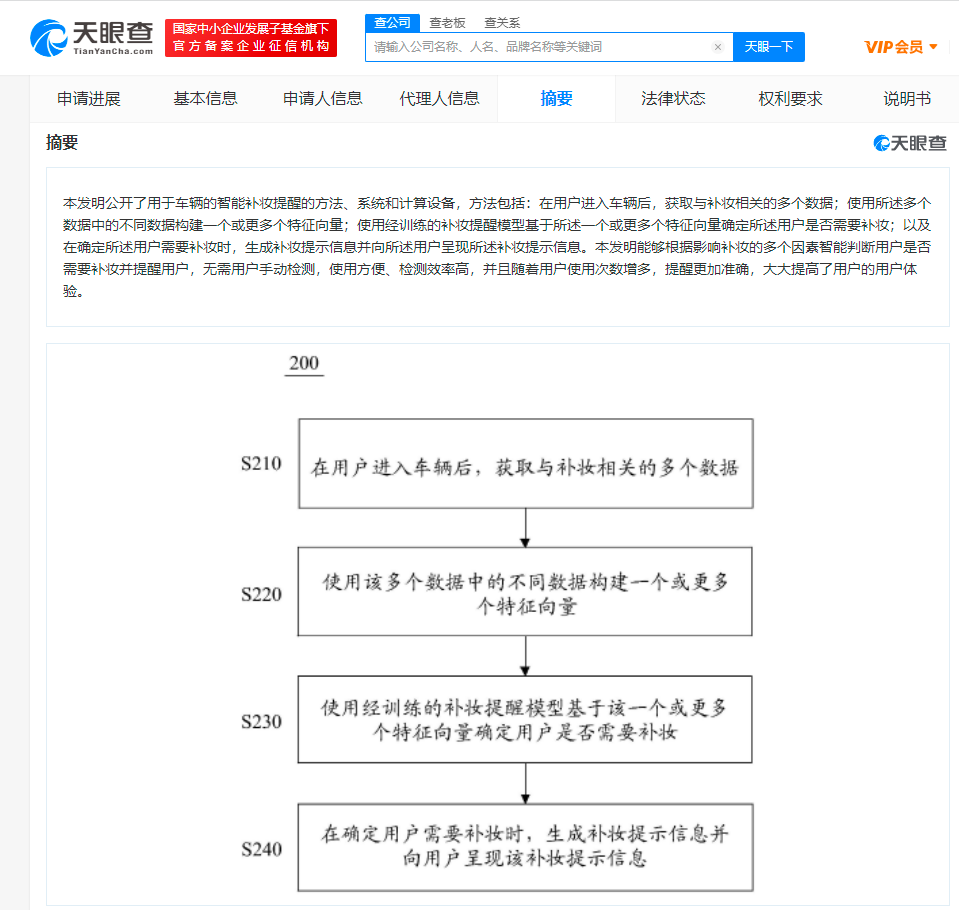The image size is (959, 910).
Task: Click the S230 step label
Action: pos(261,722)
